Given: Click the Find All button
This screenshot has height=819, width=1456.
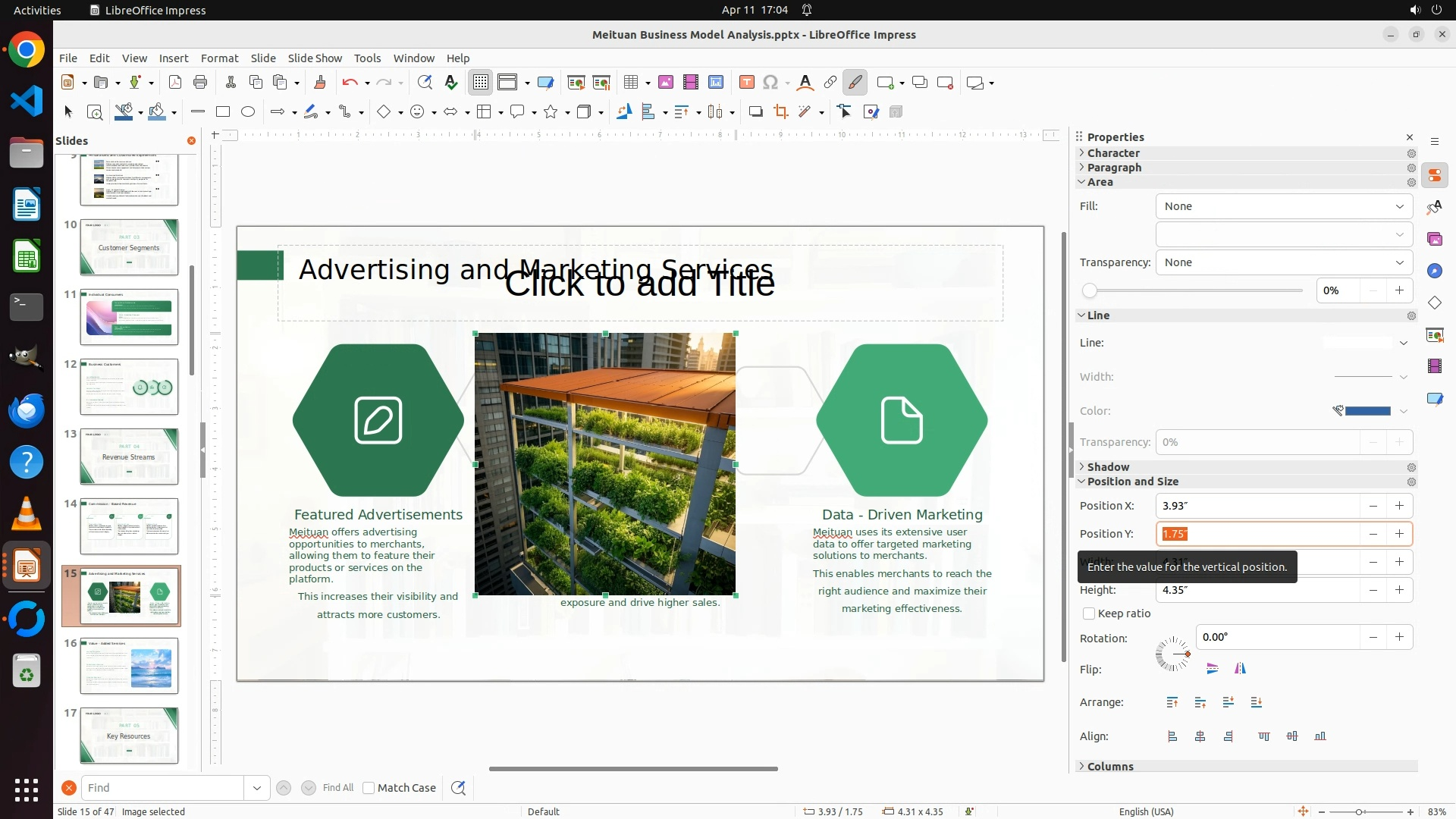Looking at the screenshot, I should pyautogui.click(x=337, y=788).
